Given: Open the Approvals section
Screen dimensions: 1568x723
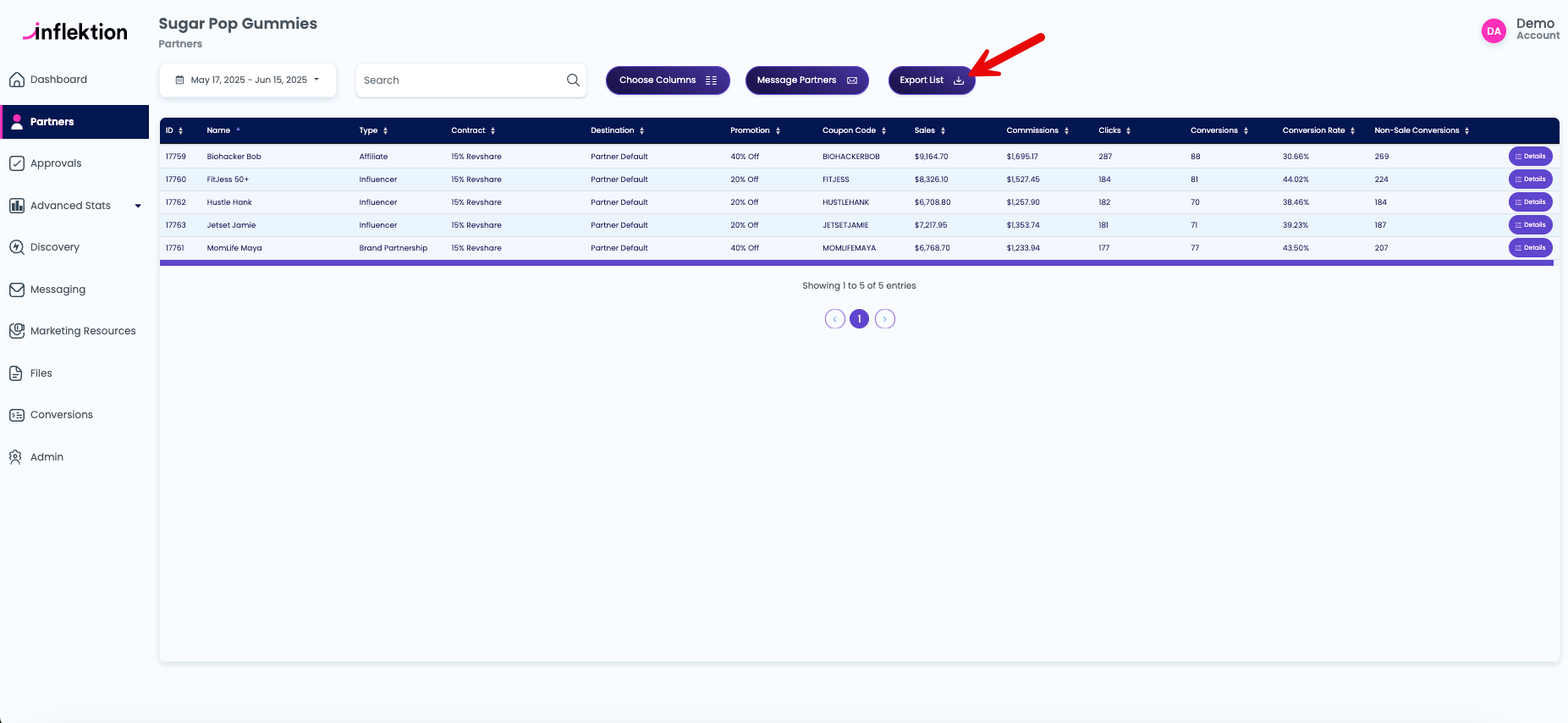Looking at the screenshot, I should [56, 163].
